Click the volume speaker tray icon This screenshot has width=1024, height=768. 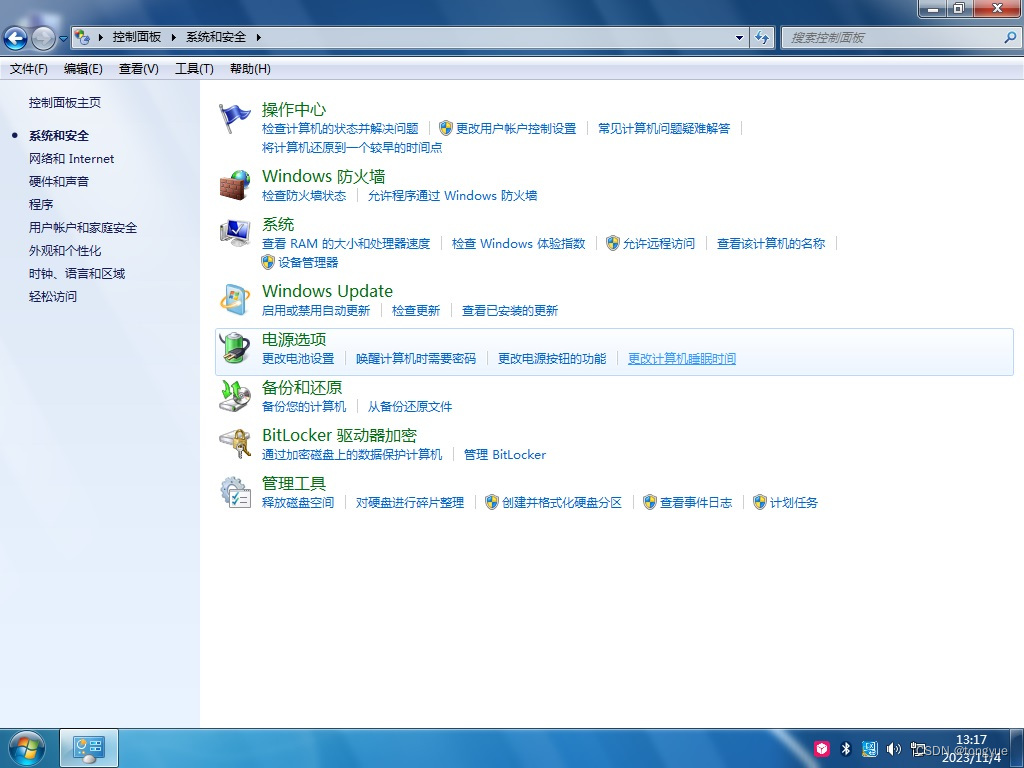[x=893, y=748]
